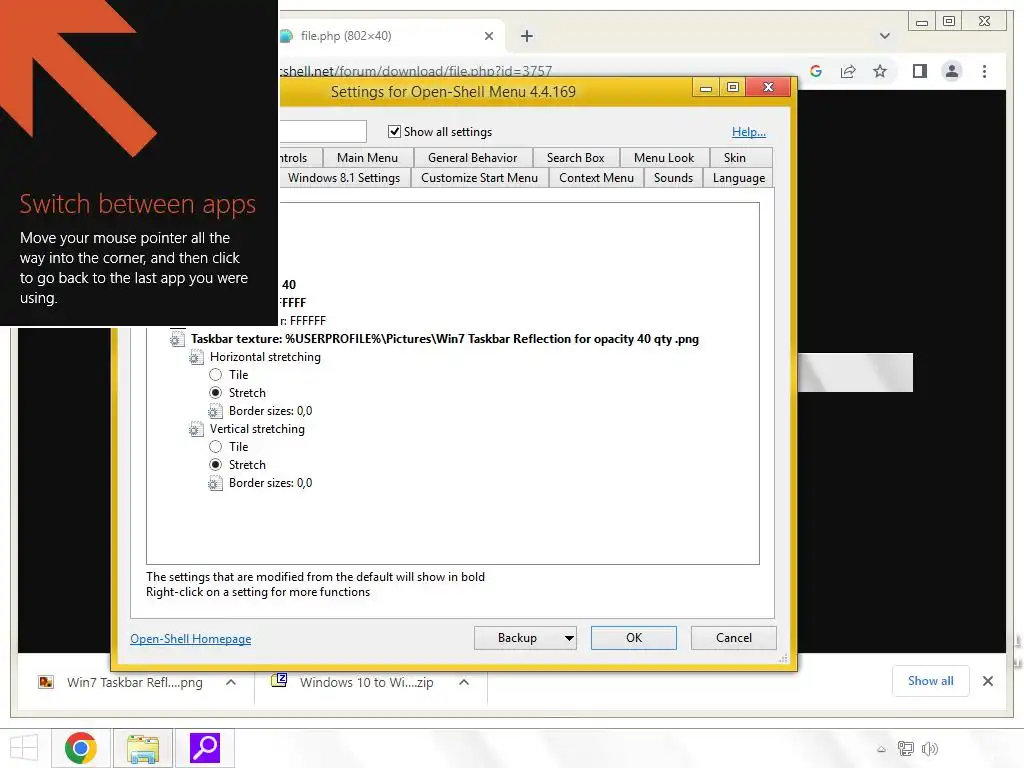Click the Share page icon in Chrome
1024x768 pixels.
(x=848, y=71)
